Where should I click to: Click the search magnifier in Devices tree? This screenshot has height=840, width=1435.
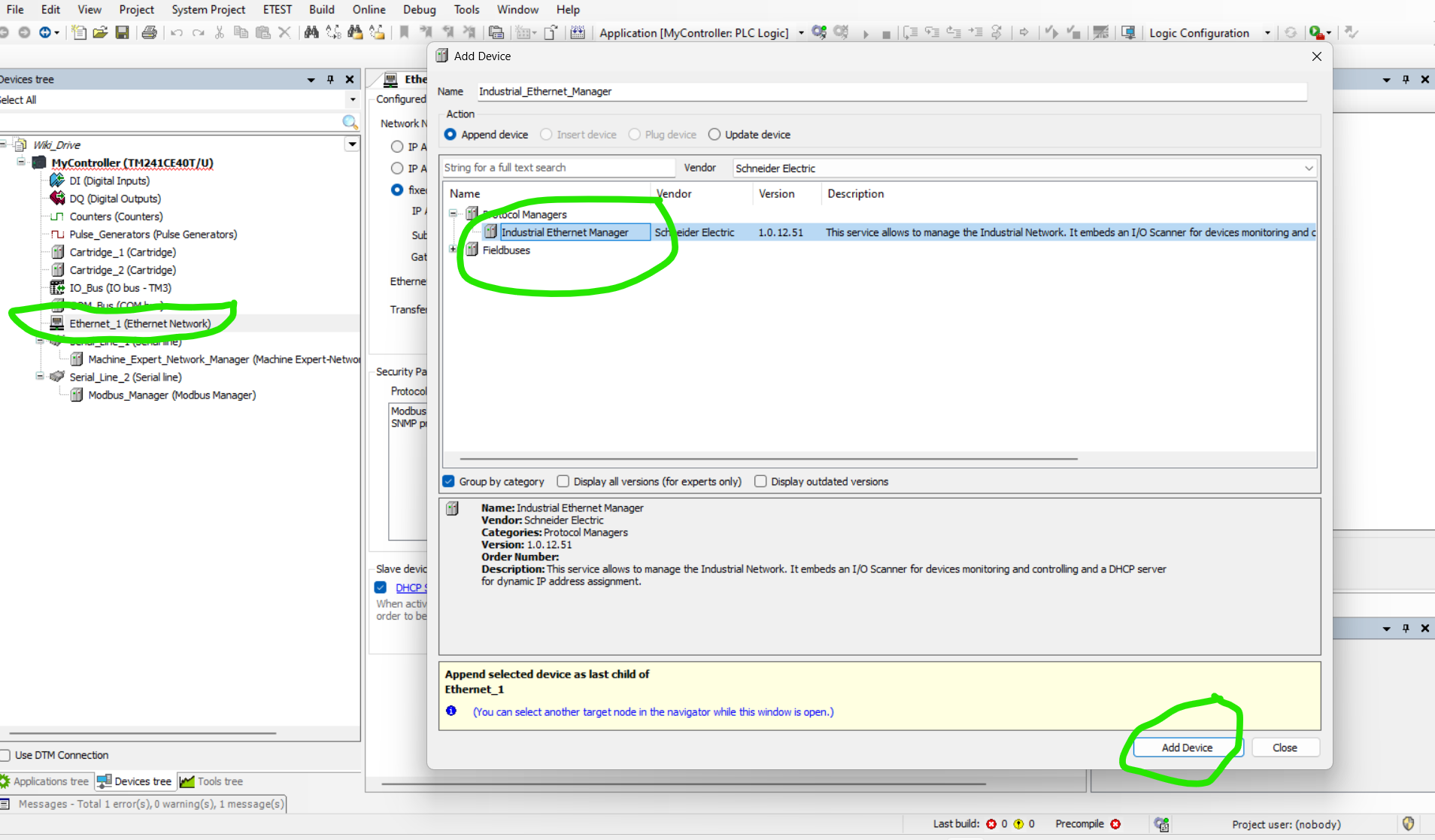pyautogui.click(x=350, y=122)
